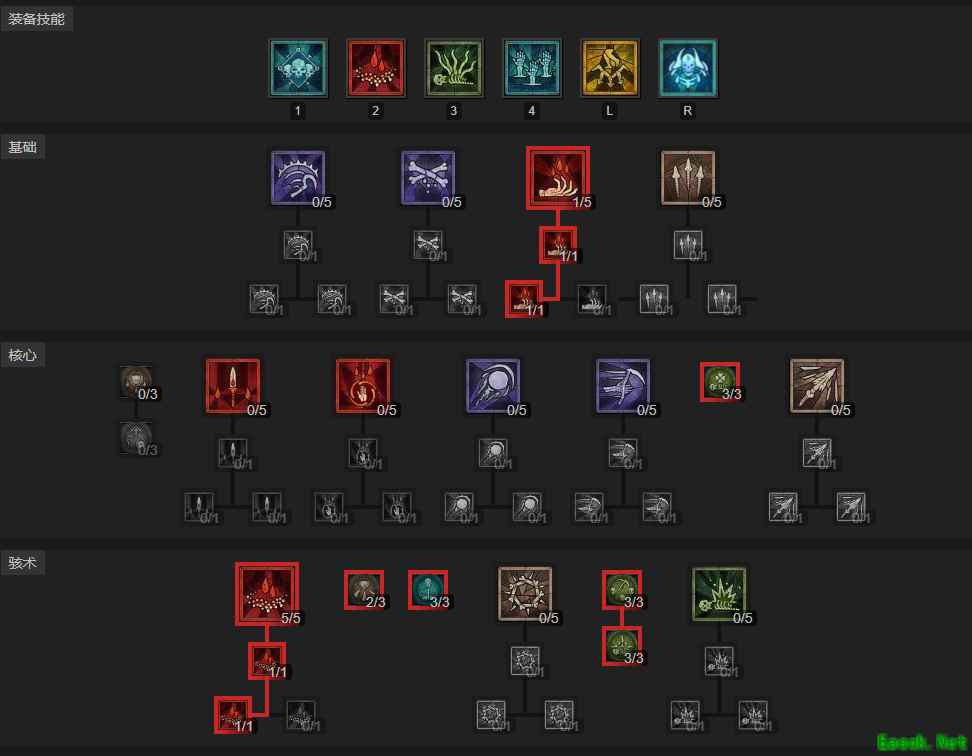Add a point to crossed-bones basic skill 0/5

click(x=428, y=178)
